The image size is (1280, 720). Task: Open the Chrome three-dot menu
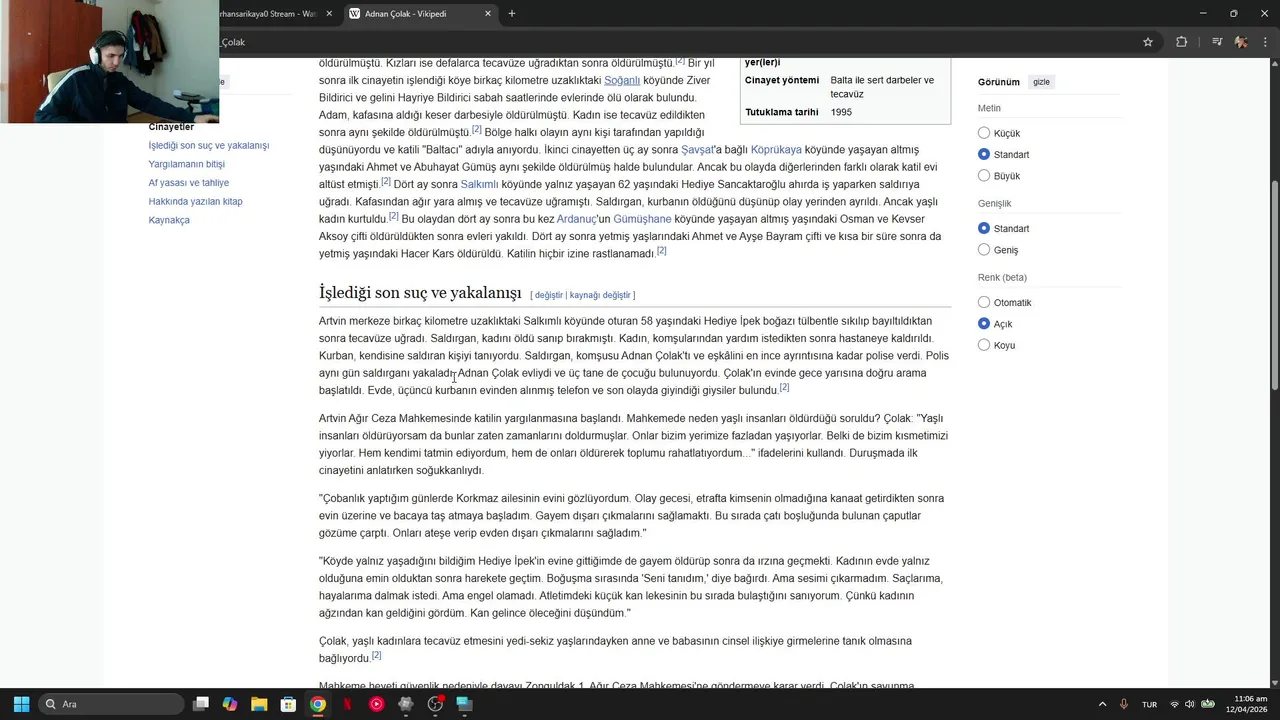click(x=1263, y=42)
